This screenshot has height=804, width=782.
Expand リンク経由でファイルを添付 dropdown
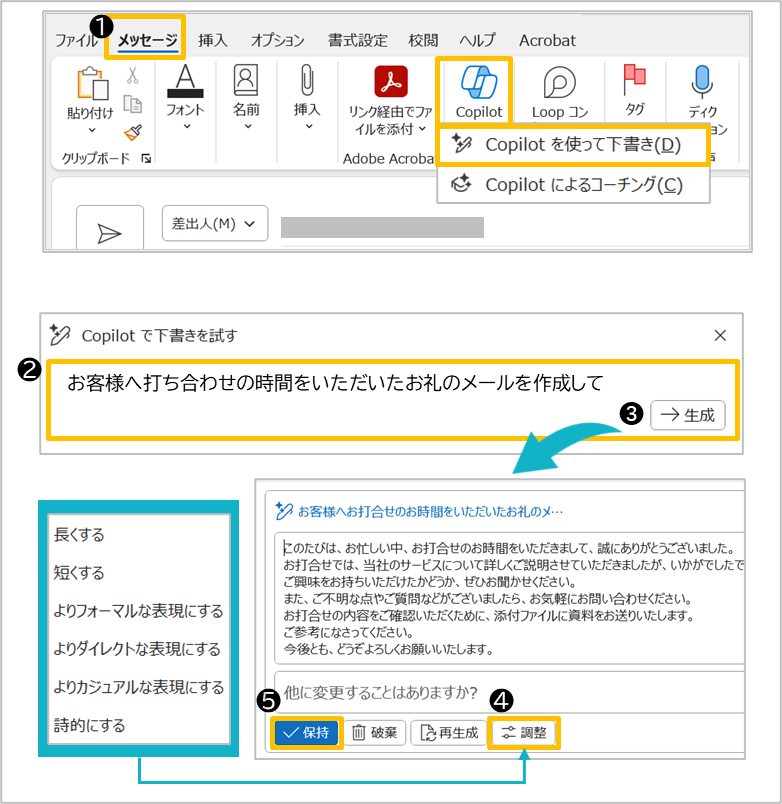click(x=422, y=128)
